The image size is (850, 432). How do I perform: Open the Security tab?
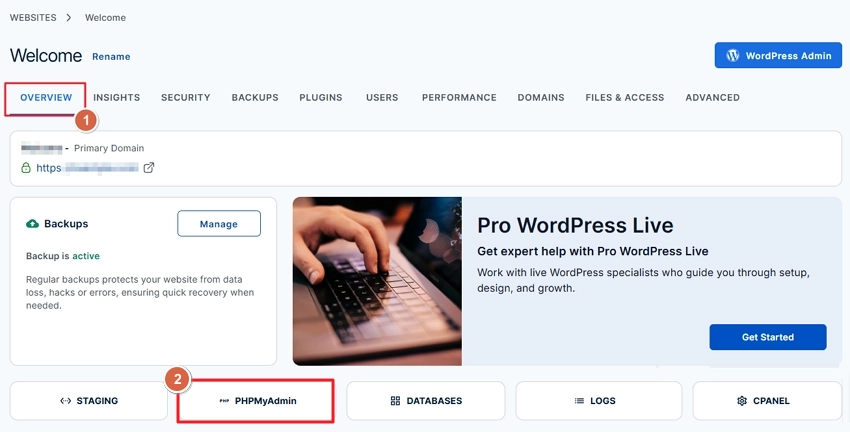point(185,98)
